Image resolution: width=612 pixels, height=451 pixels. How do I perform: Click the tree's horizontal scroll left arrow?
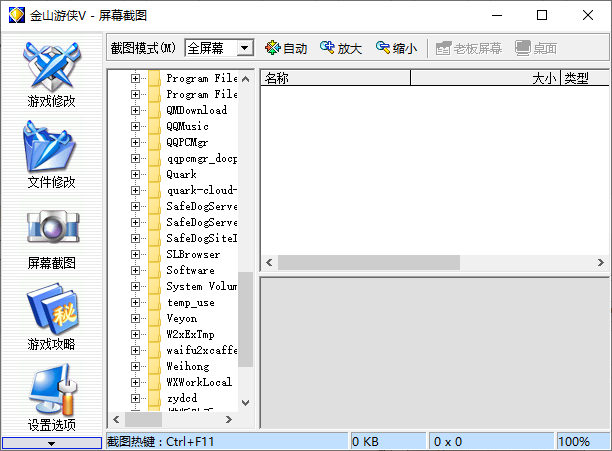[x=116, y=419]
